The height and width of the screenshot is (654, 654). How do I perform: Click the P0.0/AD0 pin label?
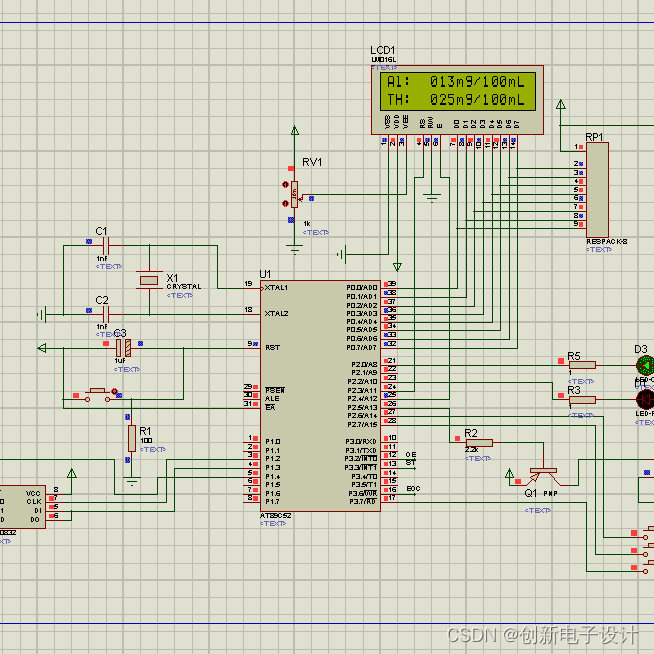362,288
